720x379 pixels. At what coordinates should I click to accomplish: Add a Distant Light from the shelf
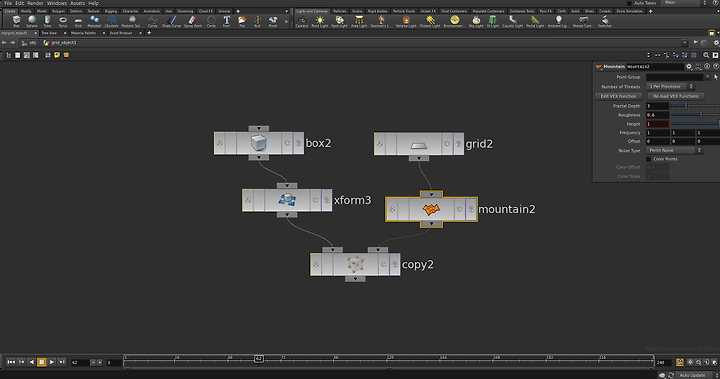point(430,21)
